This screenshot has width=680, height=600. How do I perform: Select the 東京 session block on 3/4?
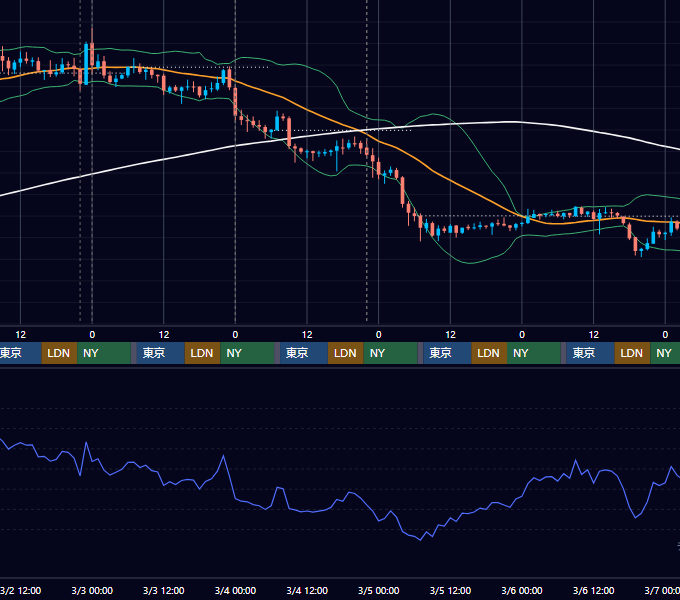[x=304, y=353]
